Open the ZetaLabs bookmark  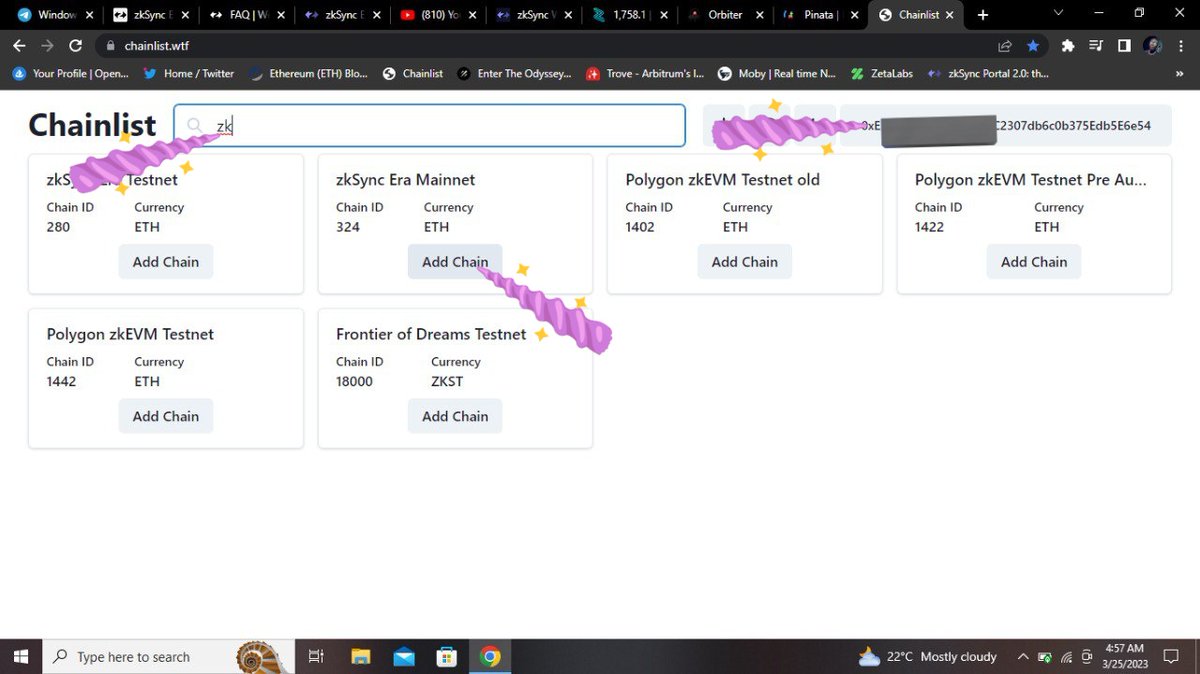pos(881,73)
